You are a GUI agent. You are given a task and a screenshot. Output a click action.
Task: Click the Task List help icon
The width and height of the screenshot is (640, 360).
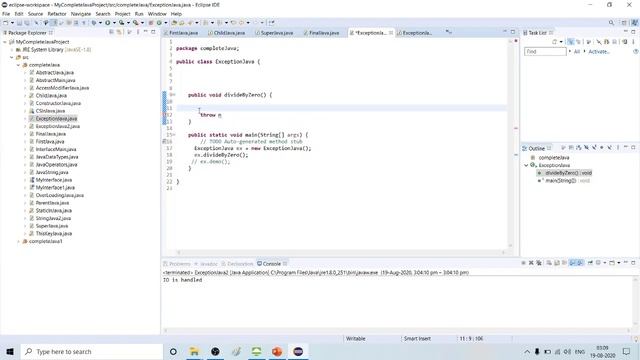click(x=636, y=52)
